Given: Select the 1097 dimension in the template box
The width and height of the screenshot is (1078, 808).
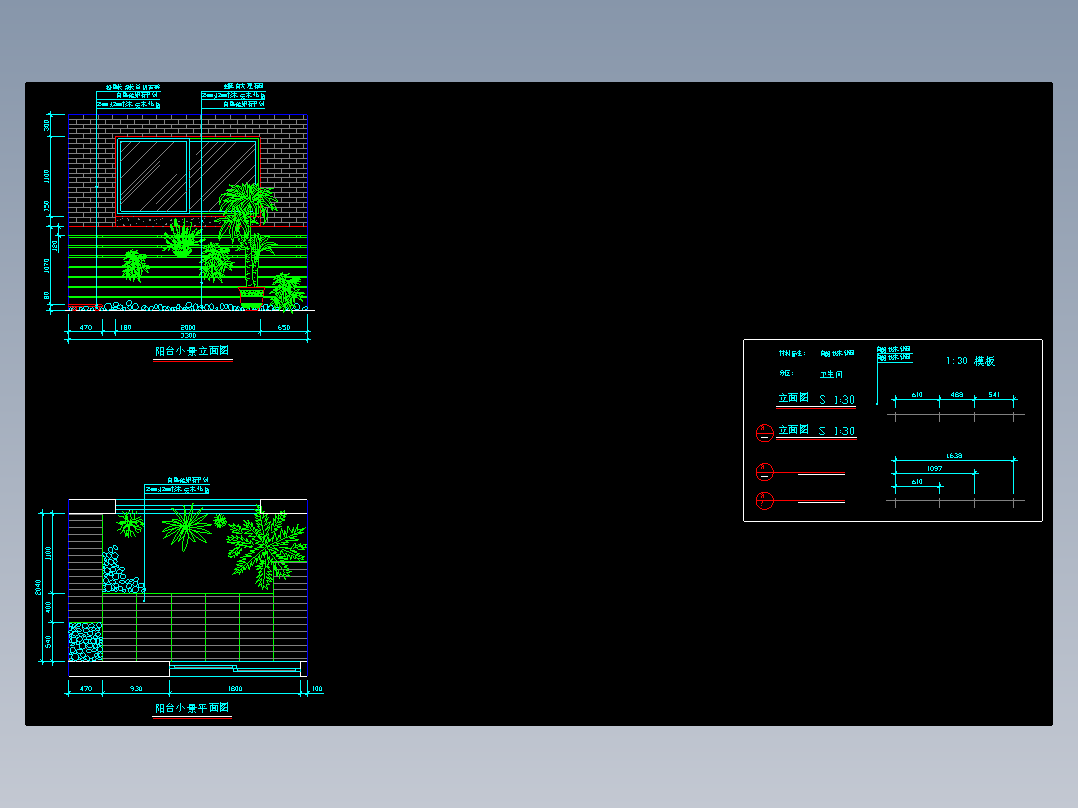Looking at the screenshot, I should [x=934, y=469].
